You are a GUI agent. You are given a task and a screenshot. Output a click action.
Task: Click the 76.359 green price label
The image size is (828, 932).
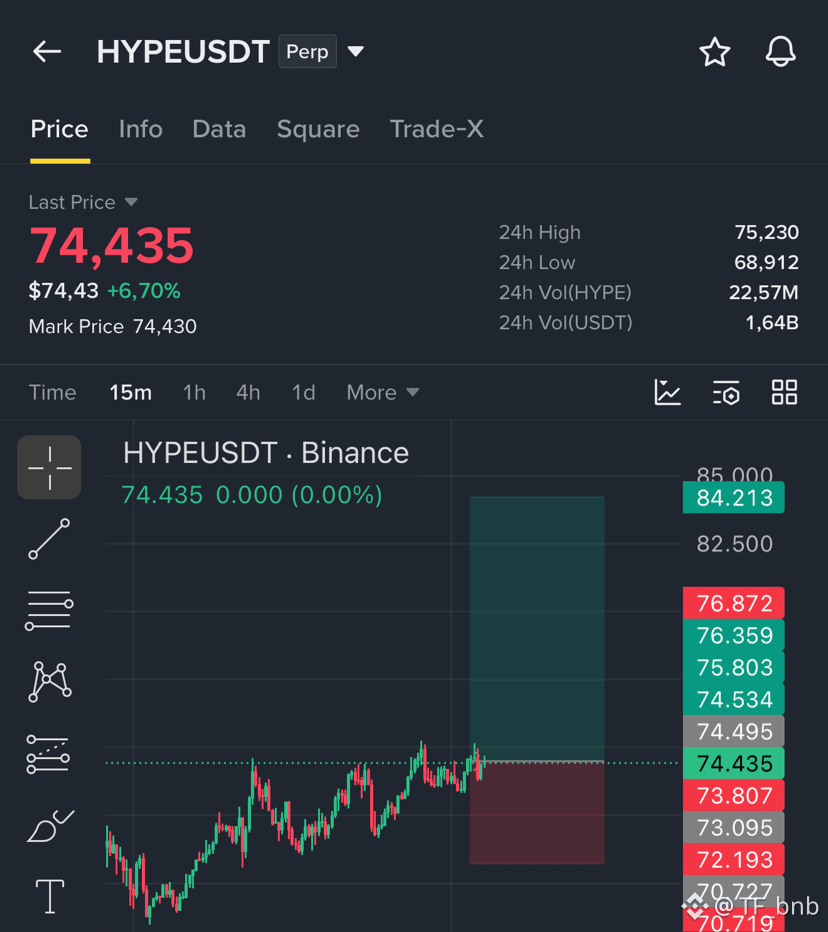click(733, 635)
